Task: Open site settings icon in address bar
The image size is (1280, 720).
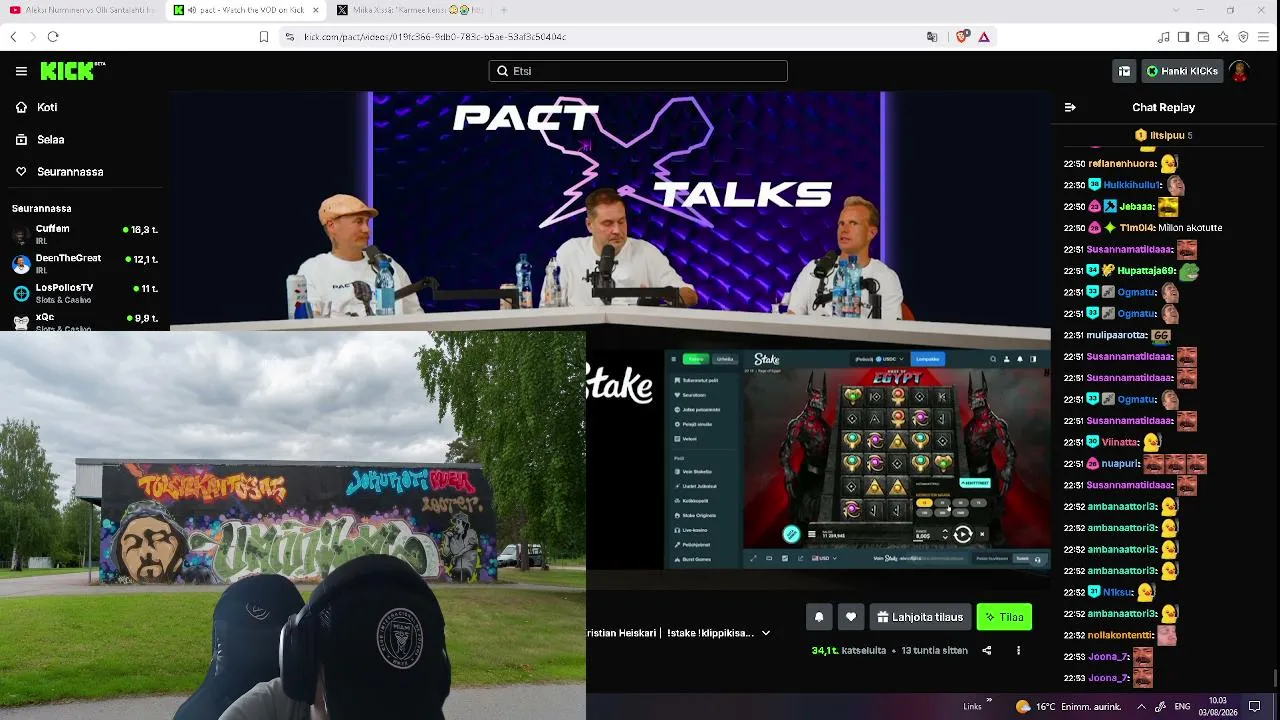Action: pyautogui.click(x=290, y=37)
